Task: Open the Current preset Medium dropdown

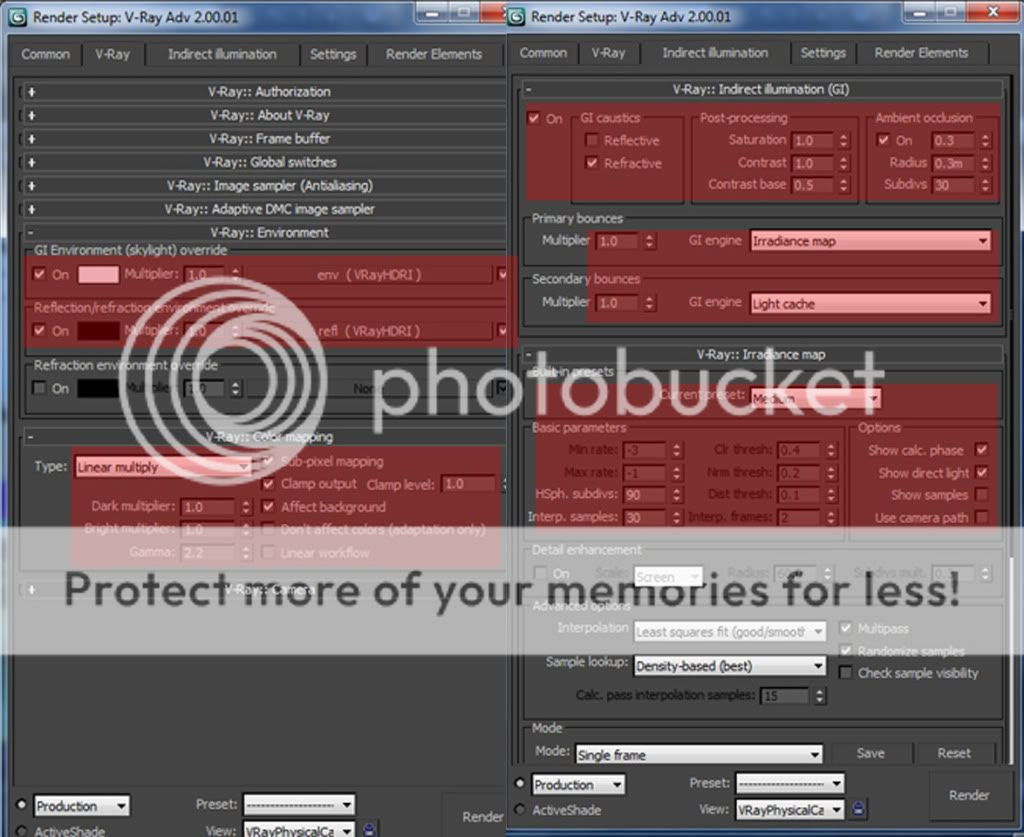Action: click(815, 398)
